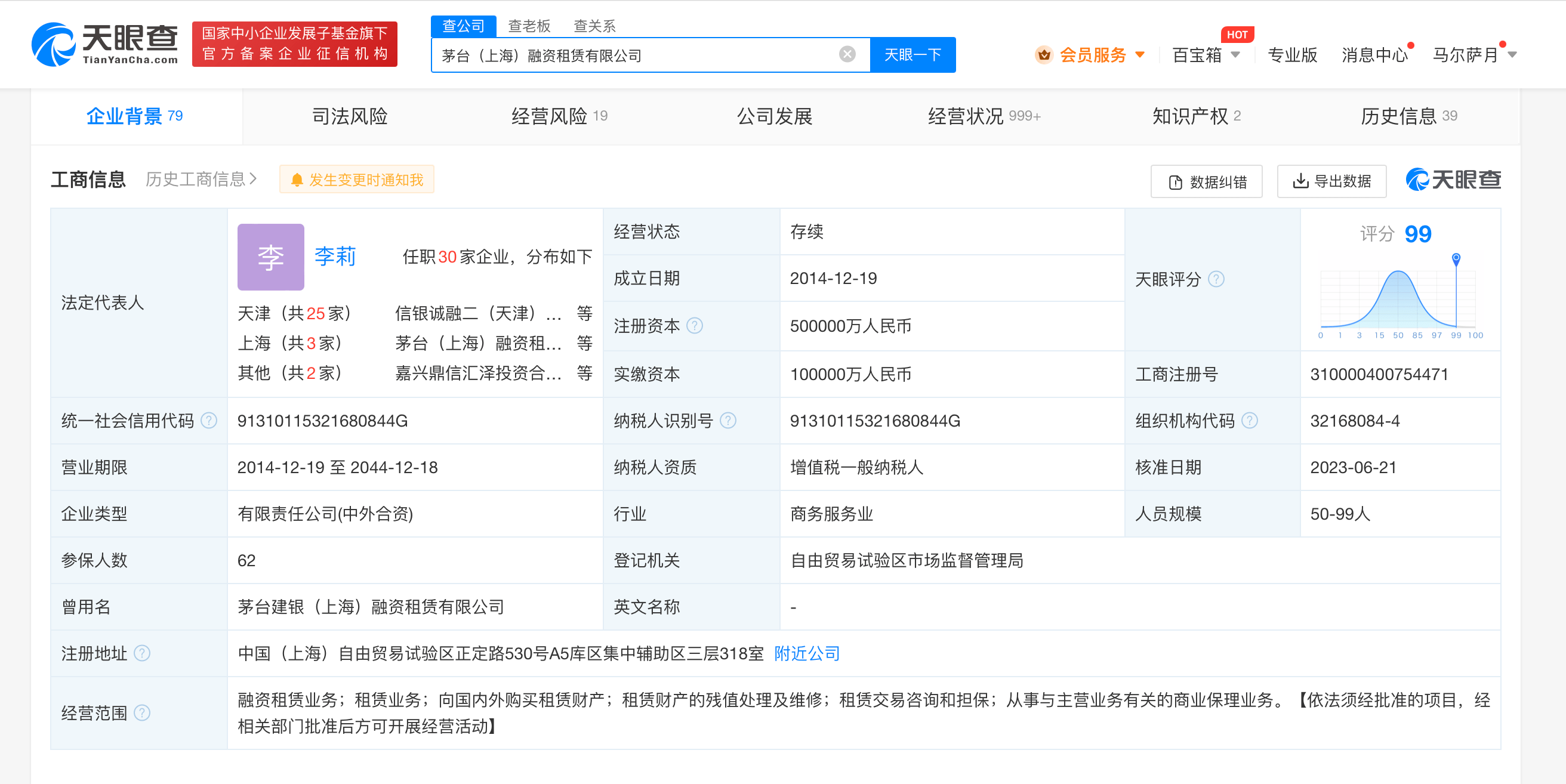The width and height of the screenshot is (1566, 784).
Task: Click 纳税人识别号 help icon
Action: [727, 421]
